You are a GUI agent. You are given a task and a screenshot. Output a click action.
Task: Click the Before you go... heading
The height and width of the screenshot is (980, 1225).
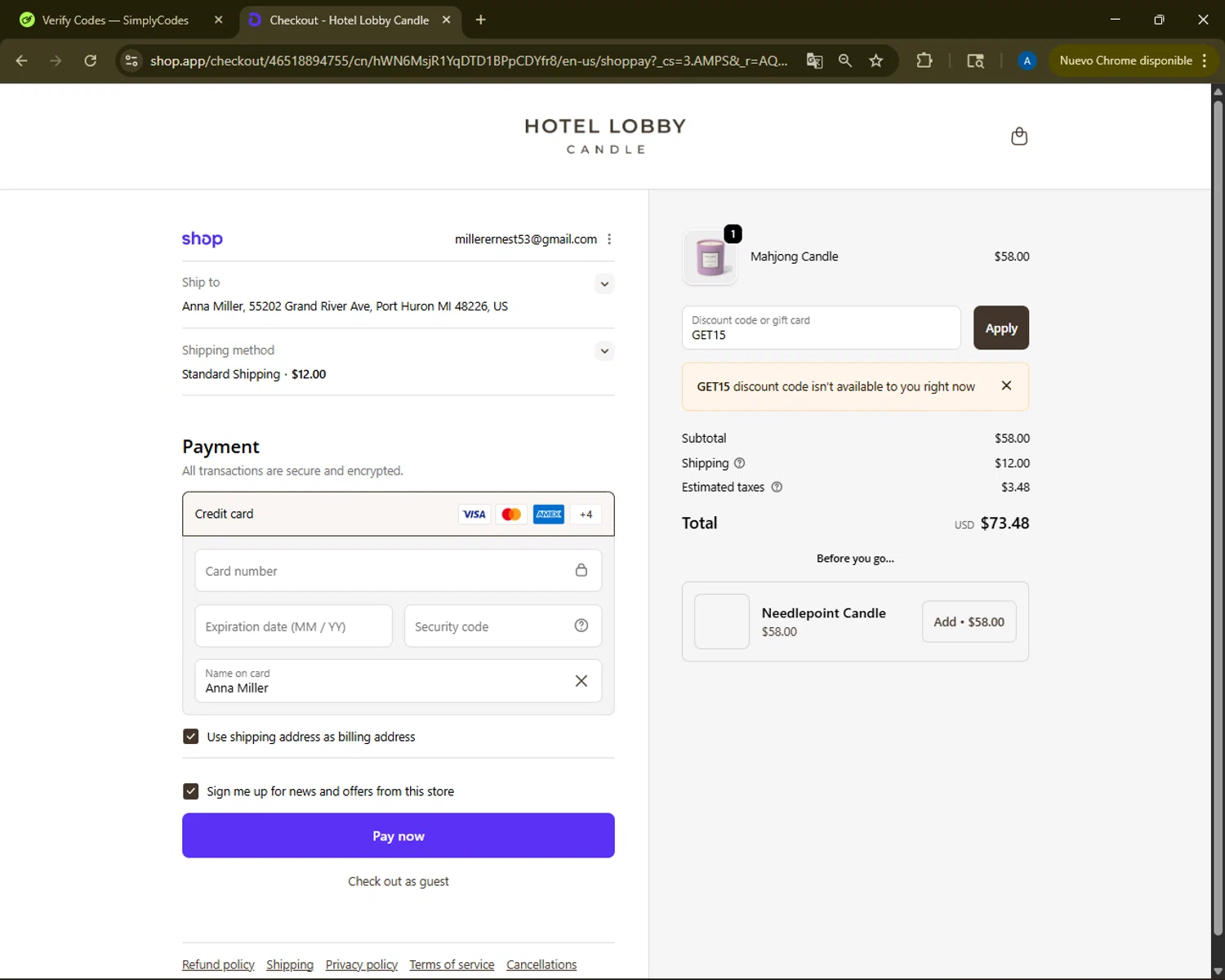(x=855, y=559)
